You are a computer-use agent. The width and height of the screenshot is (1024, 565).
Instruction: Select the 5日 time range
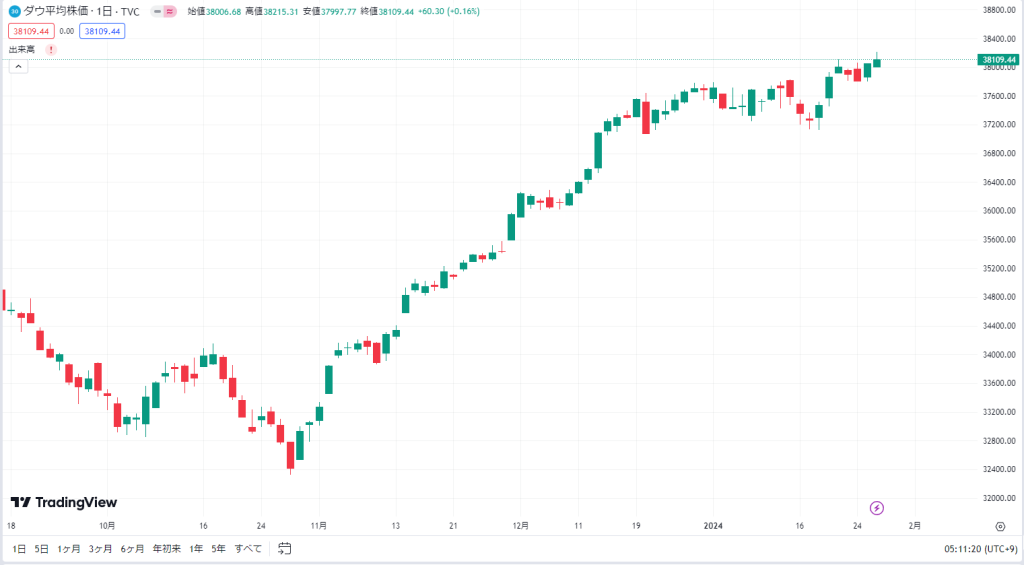pos(41,549)
